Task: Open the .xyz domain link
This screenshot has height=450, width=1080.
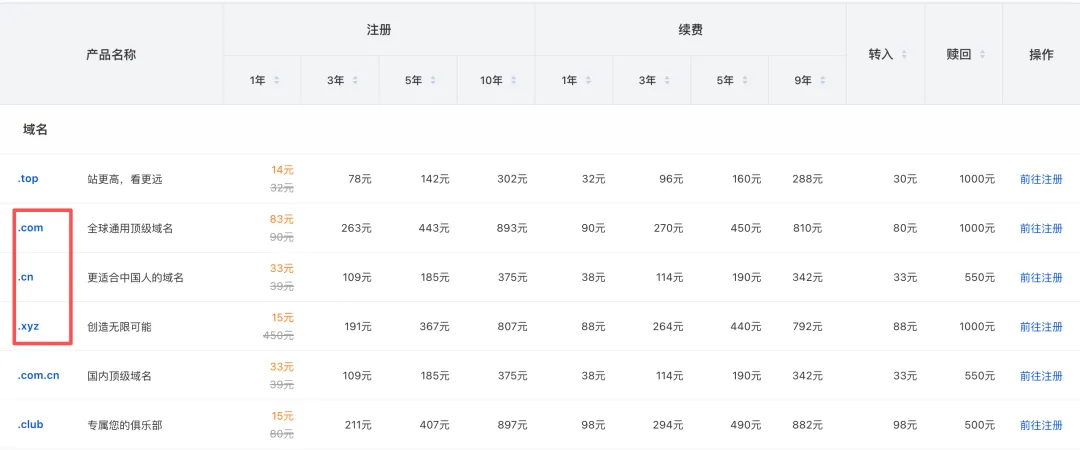Action: coord(28,327)
